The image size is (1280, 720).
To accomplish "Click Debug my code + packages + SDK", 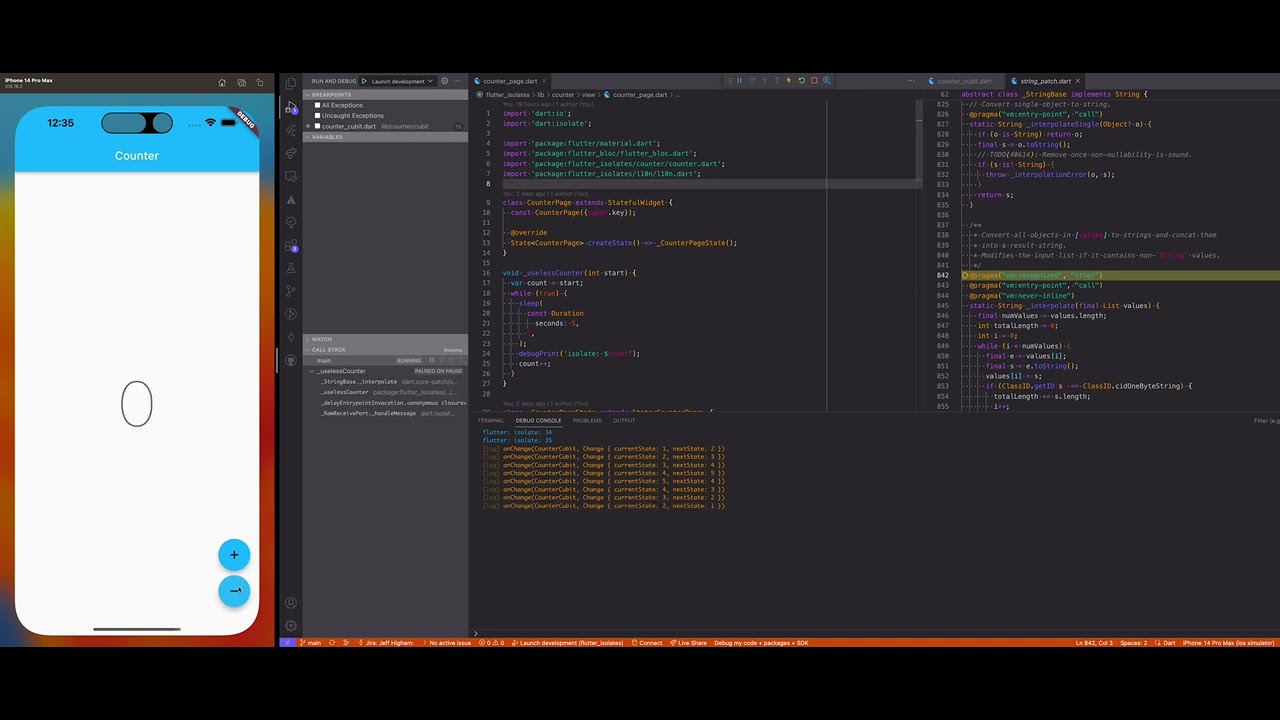I will coord(761,643).
